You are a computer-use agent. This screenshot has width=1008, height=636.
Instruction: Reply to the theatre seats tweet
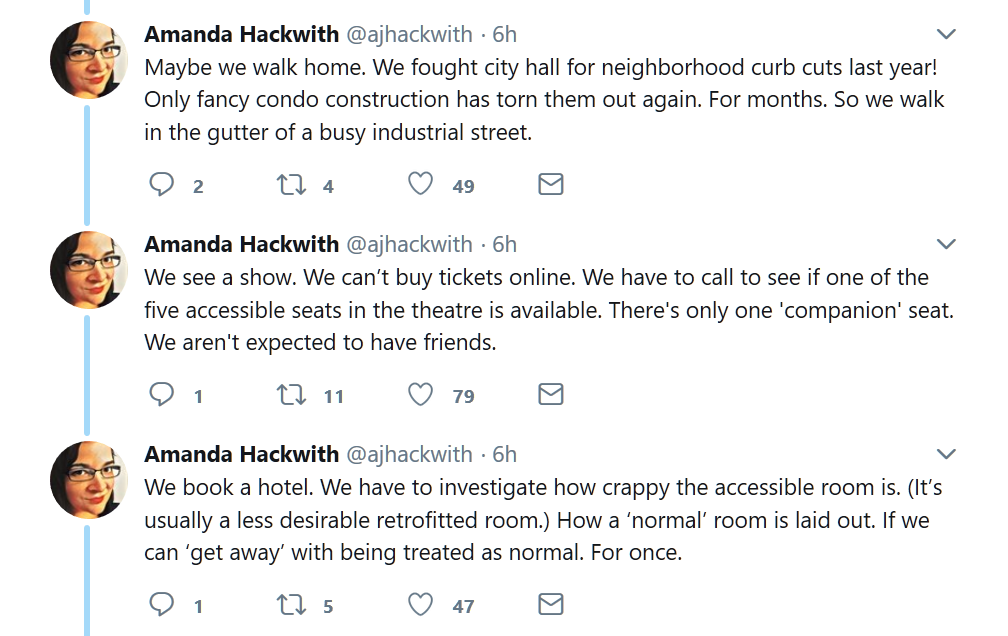tap(162, 395)
